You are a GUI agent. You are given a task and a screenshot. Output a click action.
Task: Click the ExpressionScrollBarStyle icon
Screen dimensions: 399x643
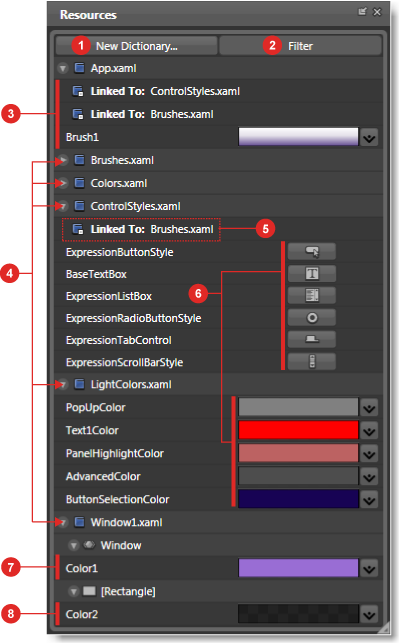point(312,362)
